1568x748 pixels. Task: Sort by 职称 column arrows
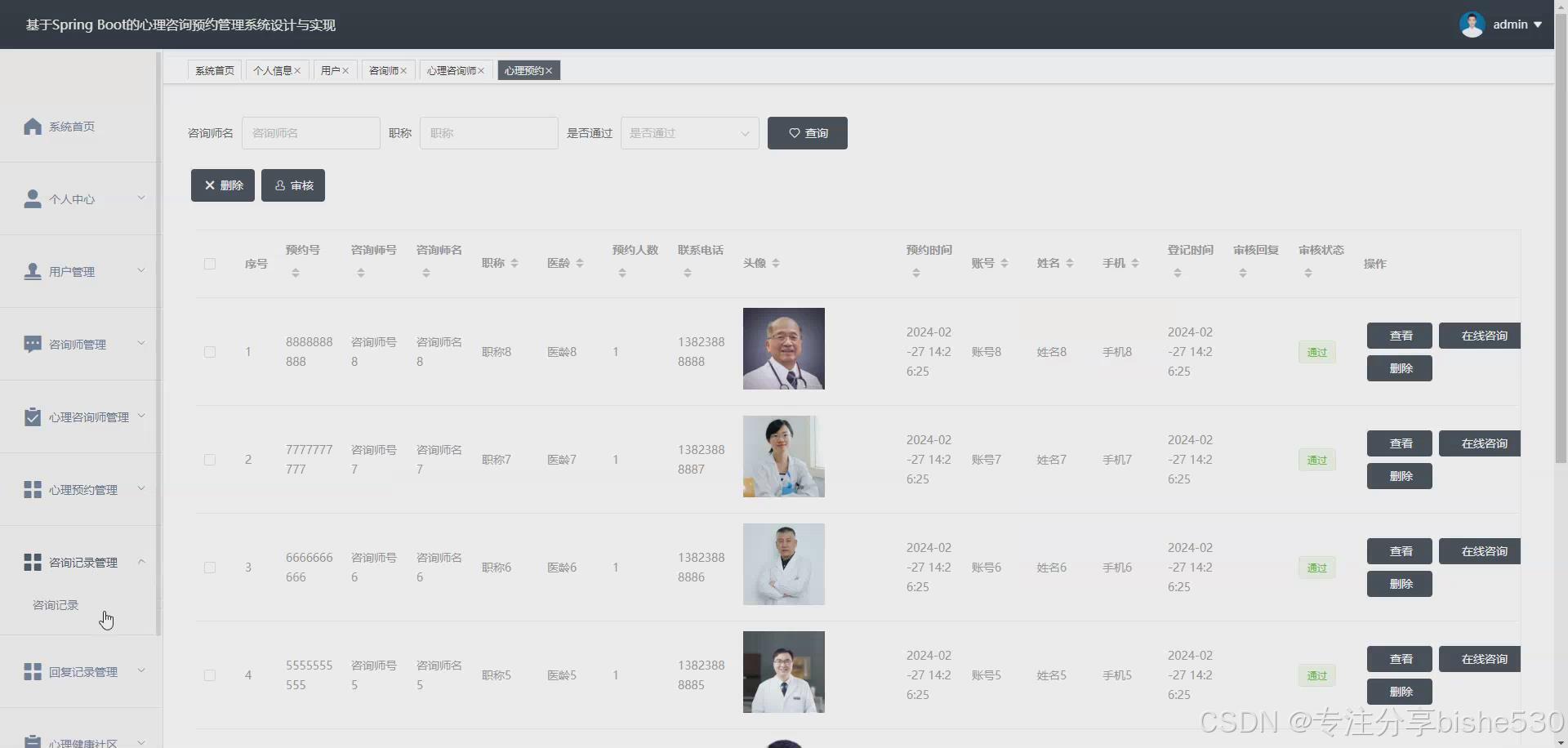(x=514, y=263)
